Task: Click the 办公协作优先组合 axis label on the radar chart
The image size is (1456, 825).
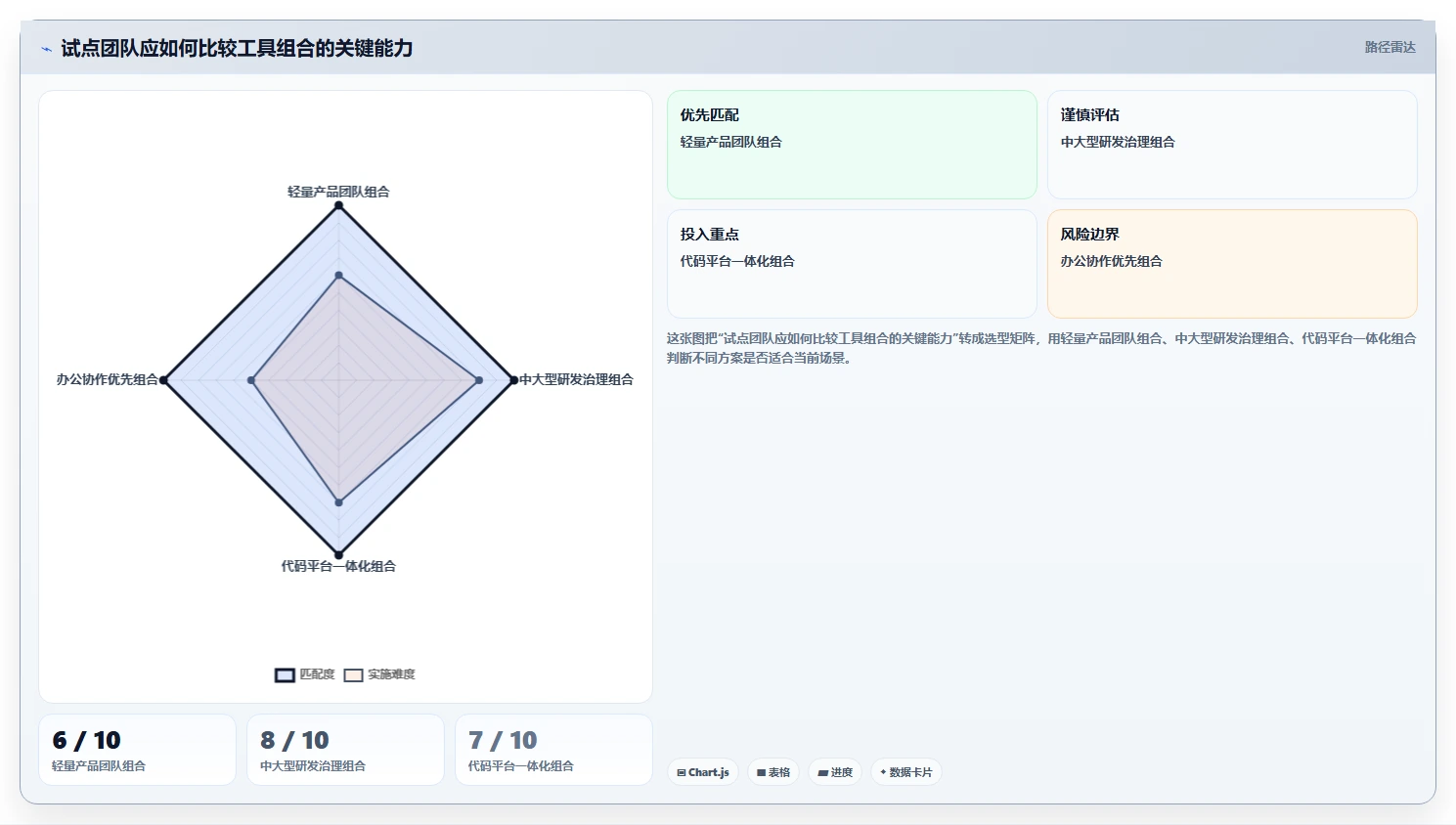Action: (107, 379)
